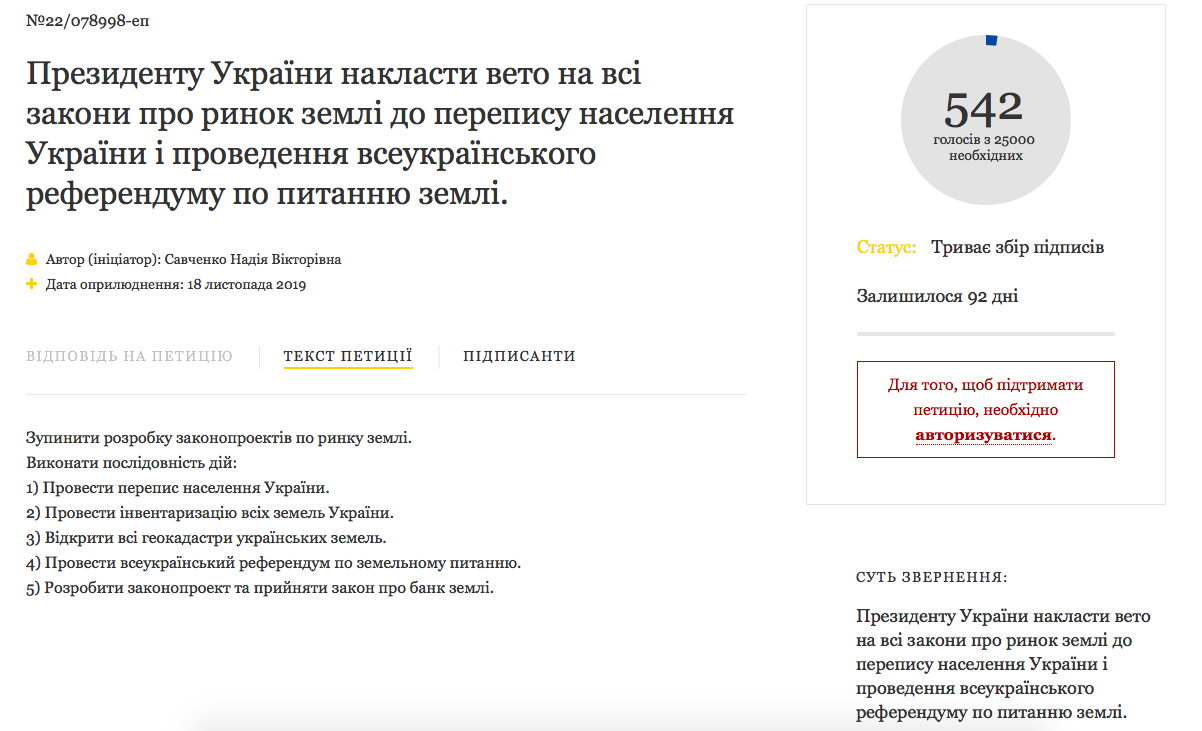The width and height of the screenshot is (1202, 731).
Task: Click the yellow plus icon beside publication date
Action: [32, 285]
